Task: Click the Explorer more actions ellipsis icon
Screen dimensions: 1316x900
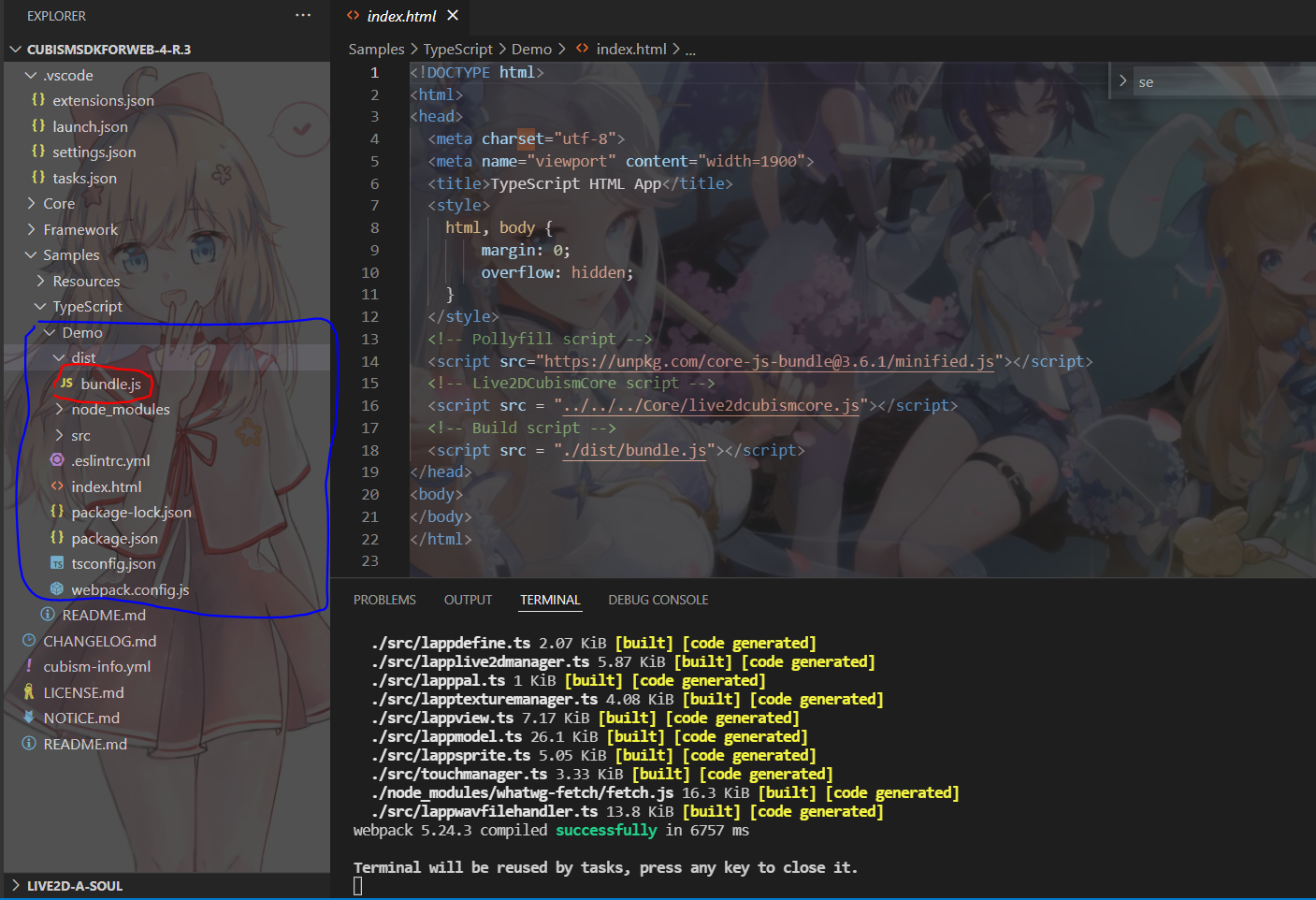Action: pos(302,15)
